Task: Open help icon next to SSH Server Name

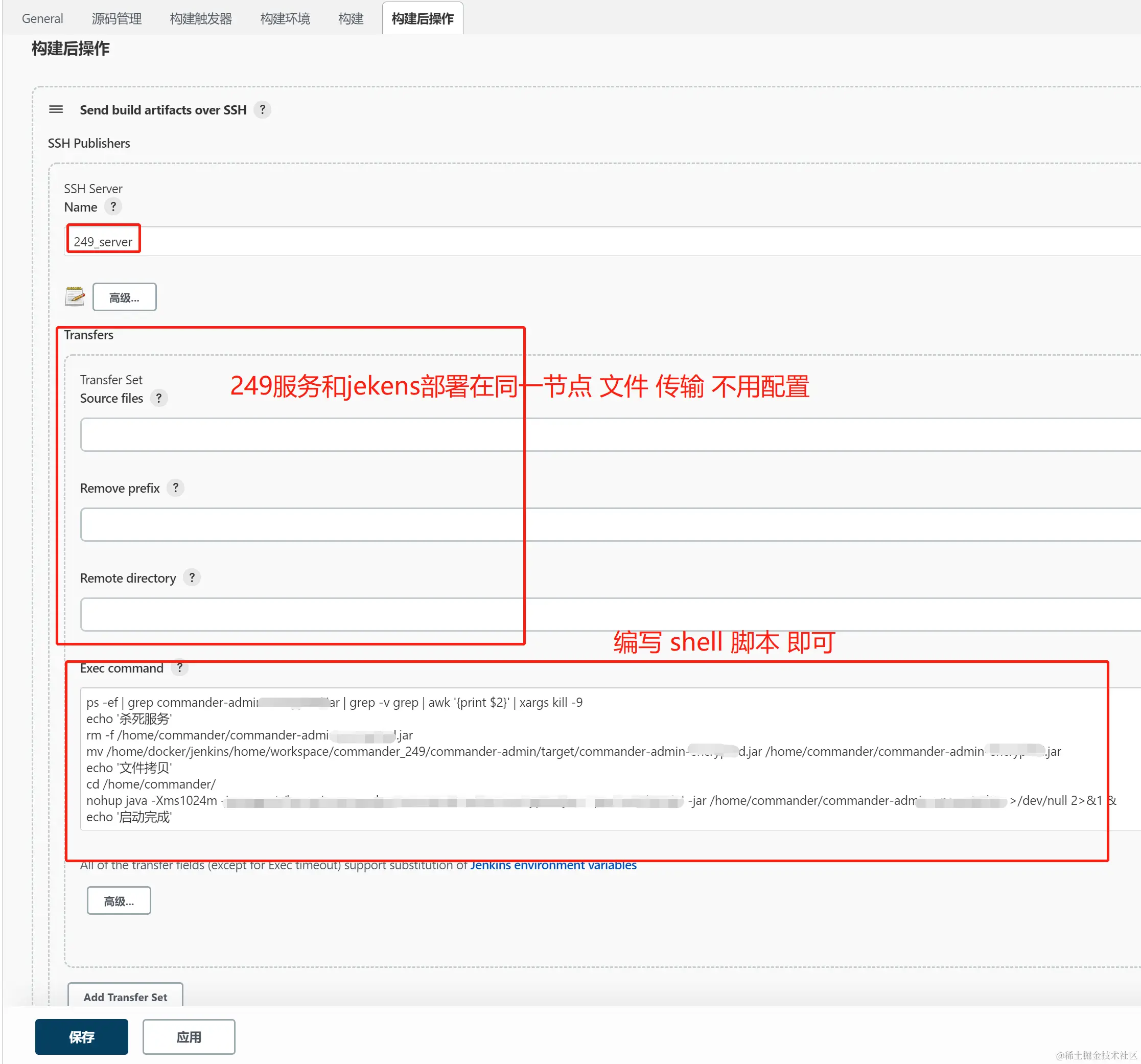Action: pyautogui.click(x=113, y=206)
